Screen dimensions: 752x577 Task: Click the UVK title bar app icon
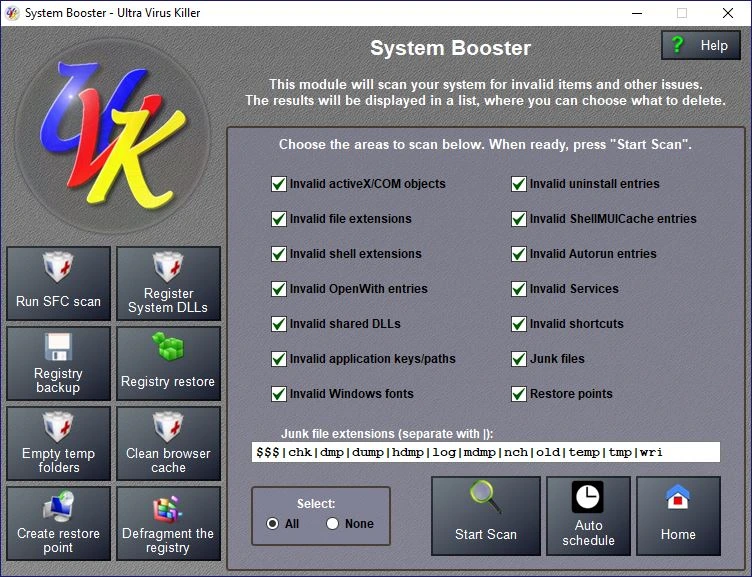12,13
